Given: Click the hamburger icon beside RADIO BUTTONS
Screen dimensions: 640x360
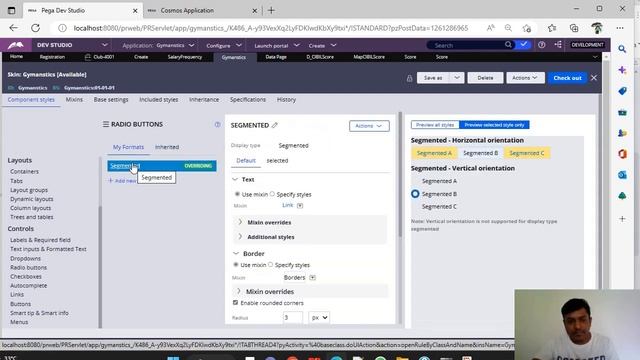Looking at the screenshot, I should tap(106, 124).
